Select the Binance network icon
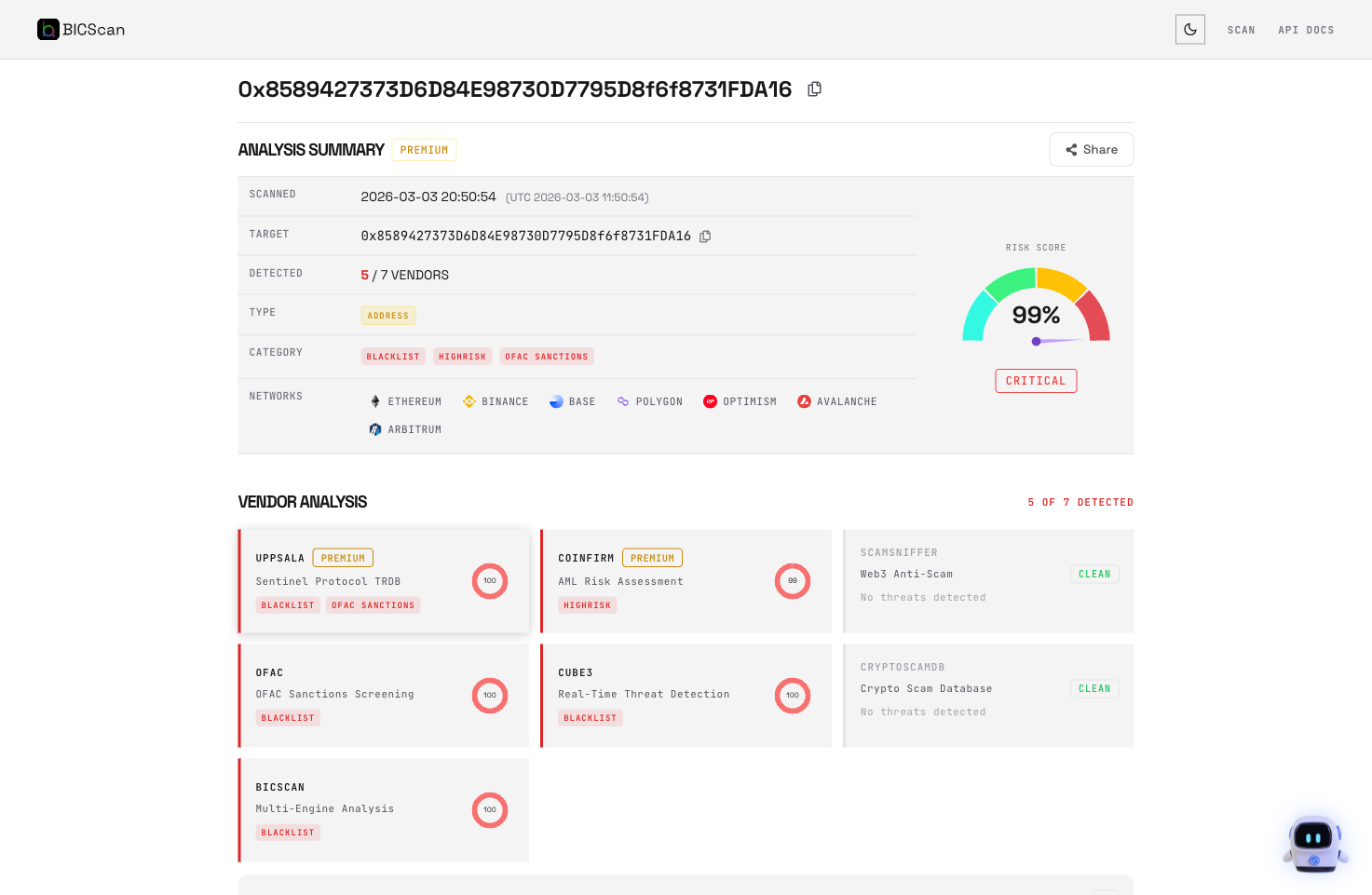This screenshot has width=1372, height=895. [468, 400]
